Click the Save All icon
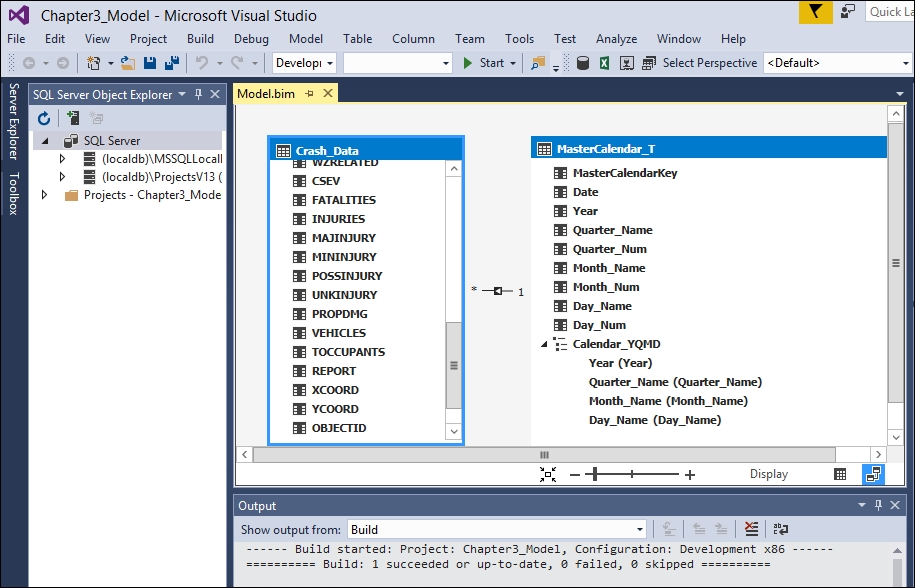The width and height of the screenshot is (915, 588). [172, 63]
